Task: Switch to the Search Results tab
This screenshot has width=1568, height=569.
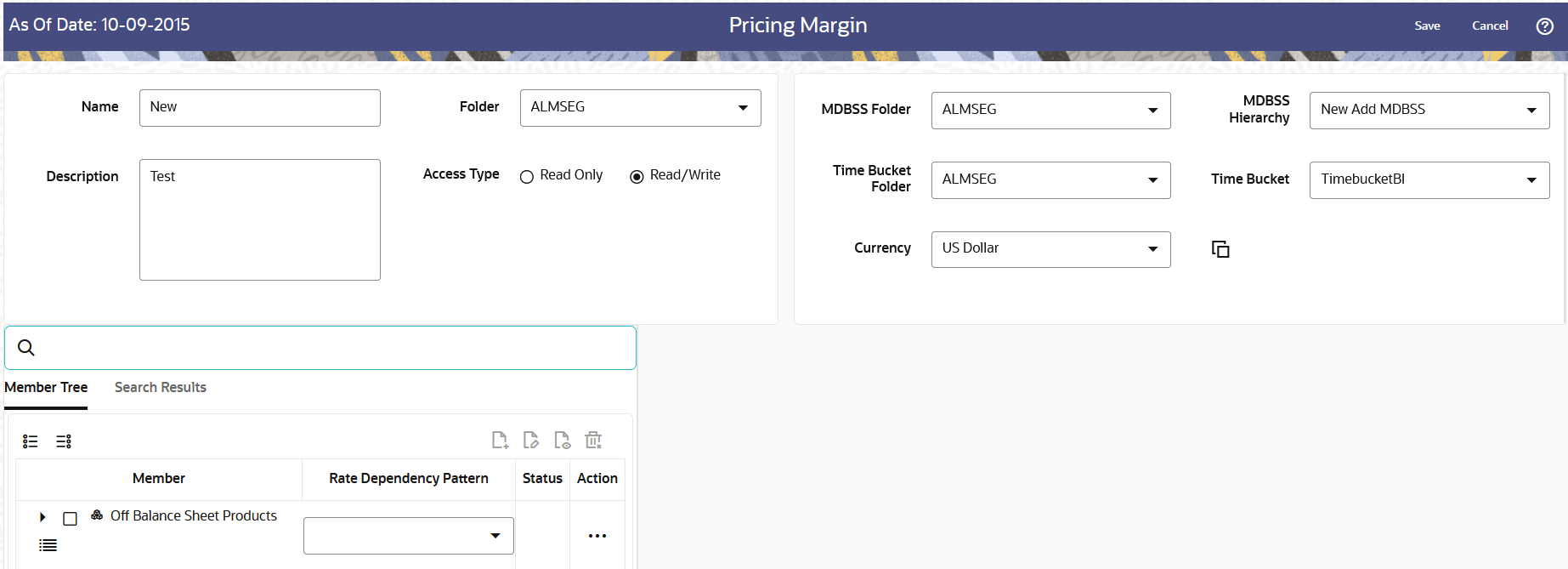Action: (161, 387)
